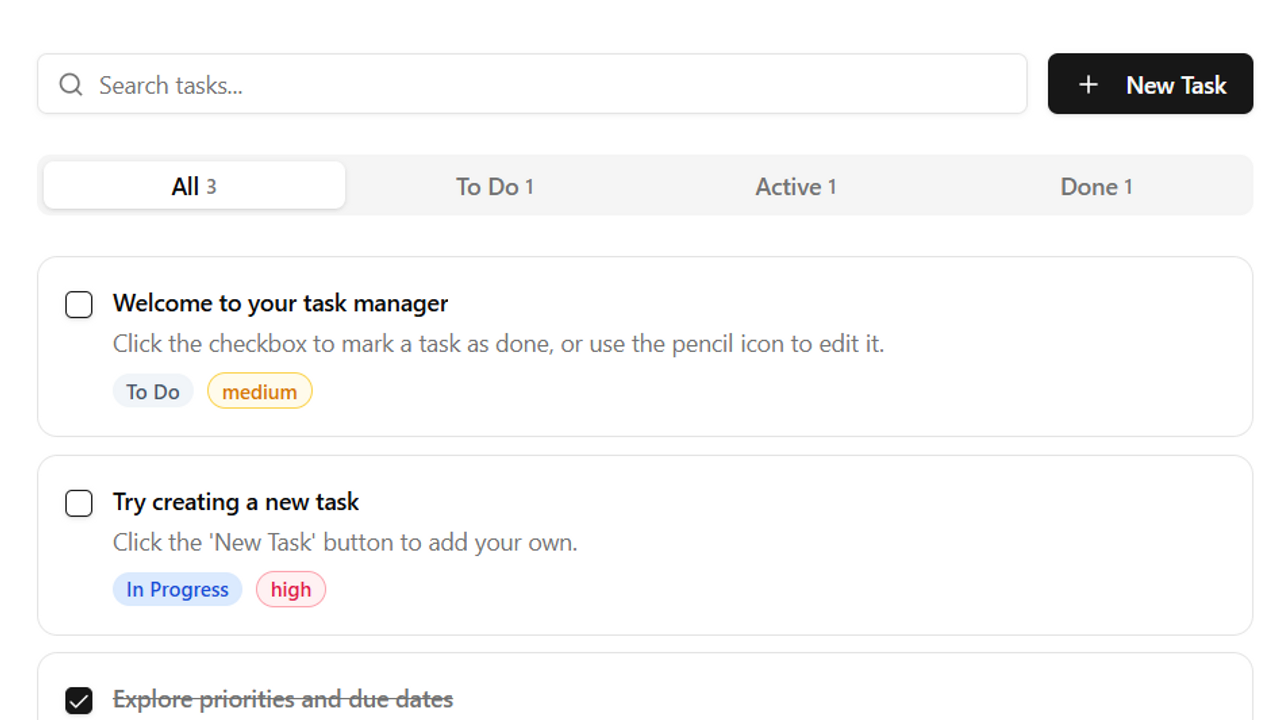
Task: Click the 'New Task' button description text
Action: point(345,543)
